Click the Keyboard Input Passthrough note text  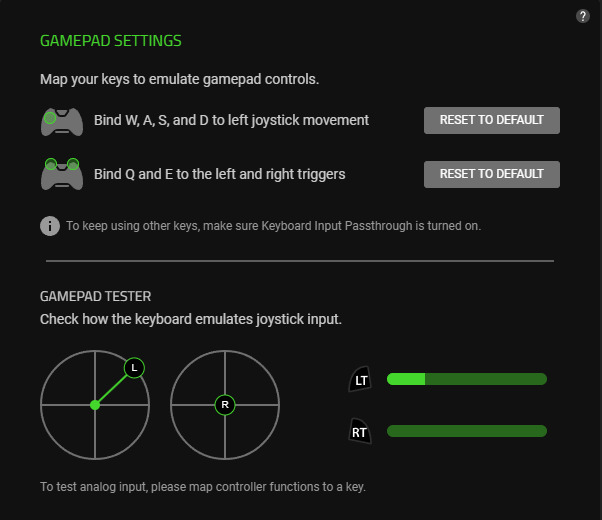coord(273,226)
